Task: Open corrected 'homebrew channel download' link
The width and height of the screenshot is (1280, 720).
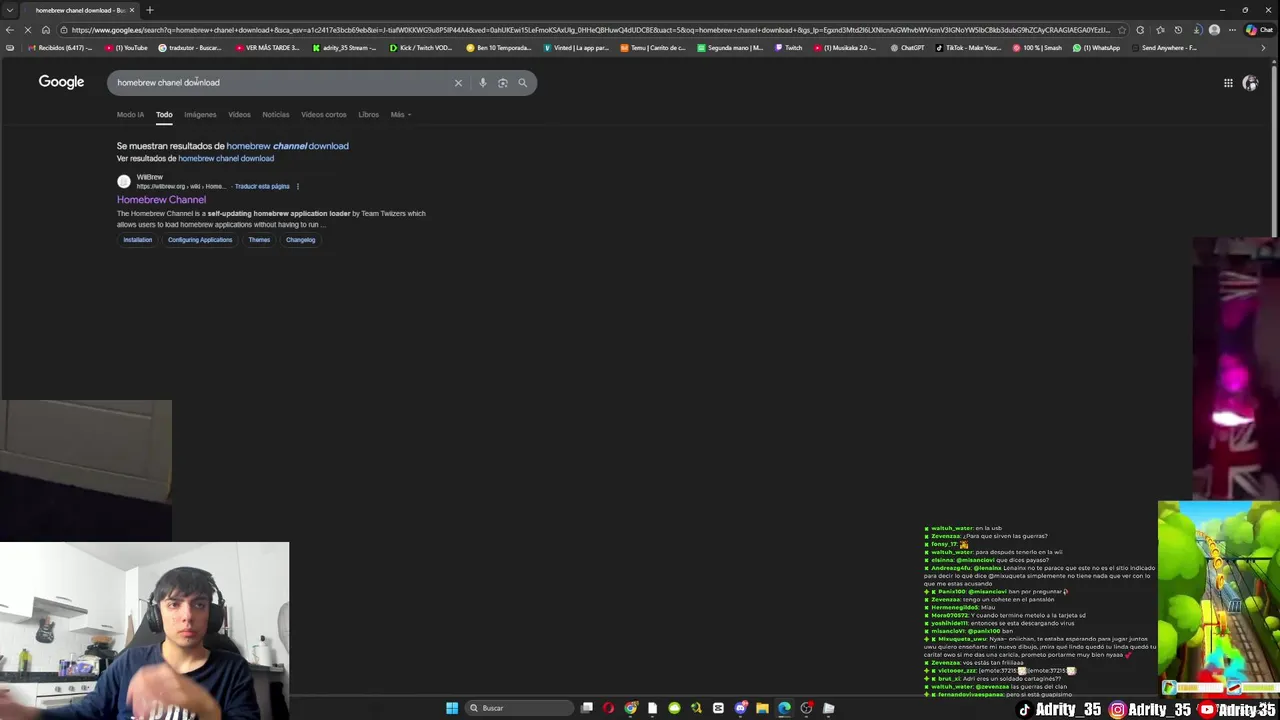Action: click(x=288, y=146)
